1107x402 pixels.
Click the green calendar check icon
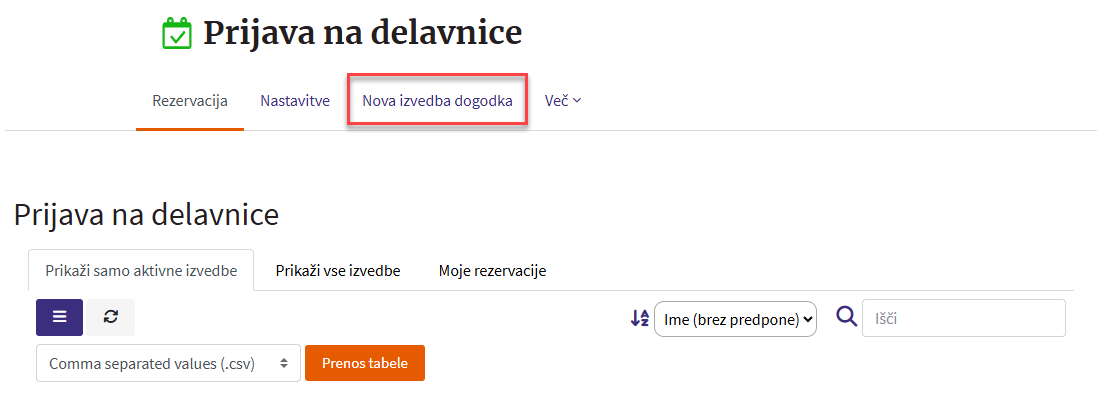pyautogui.click(x=177, y=34)
